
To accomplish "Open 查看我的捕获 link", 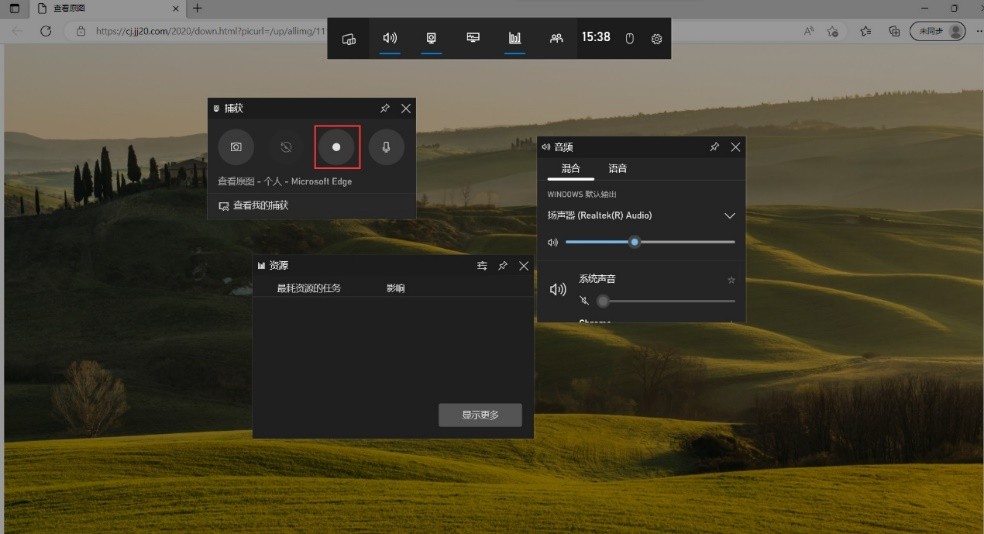I will tap(253, 206).
